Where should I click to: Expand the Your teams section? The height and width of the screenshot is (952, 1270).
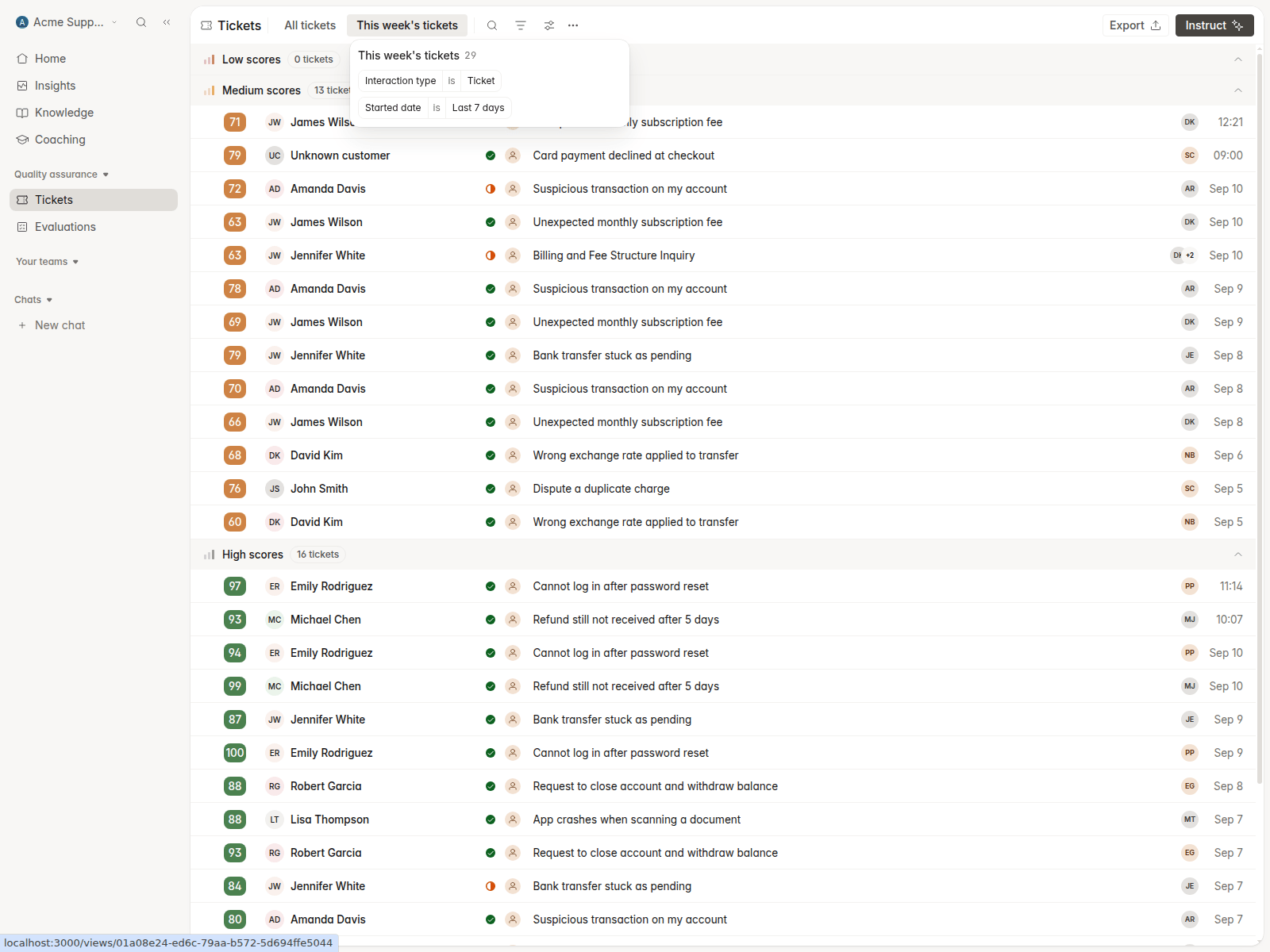pos(48,262)
